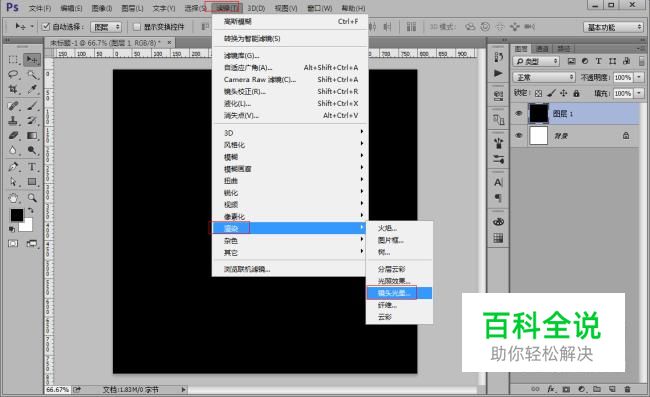Toggle lock all padlock icon

[576, 93]
